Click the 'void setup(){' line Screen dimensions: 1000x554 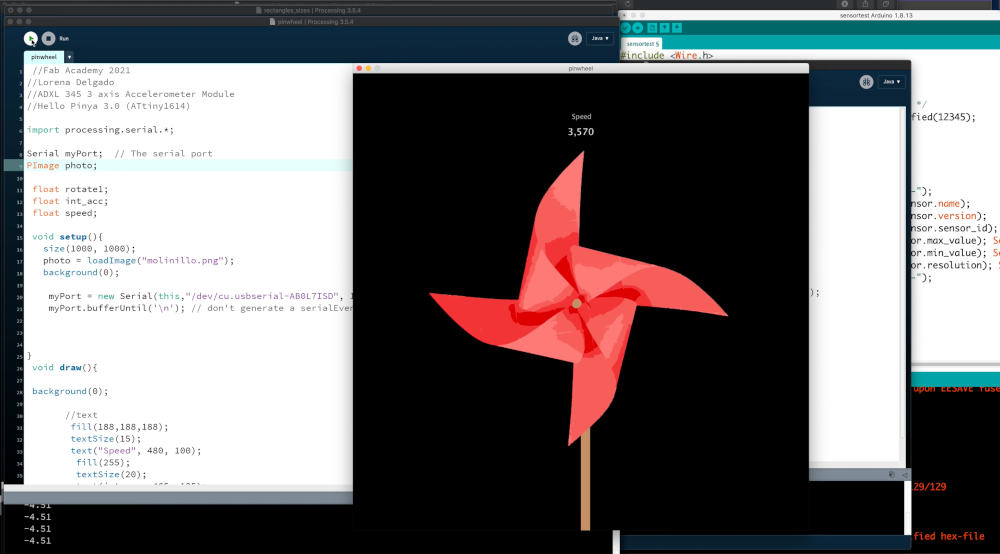(67, 237)
